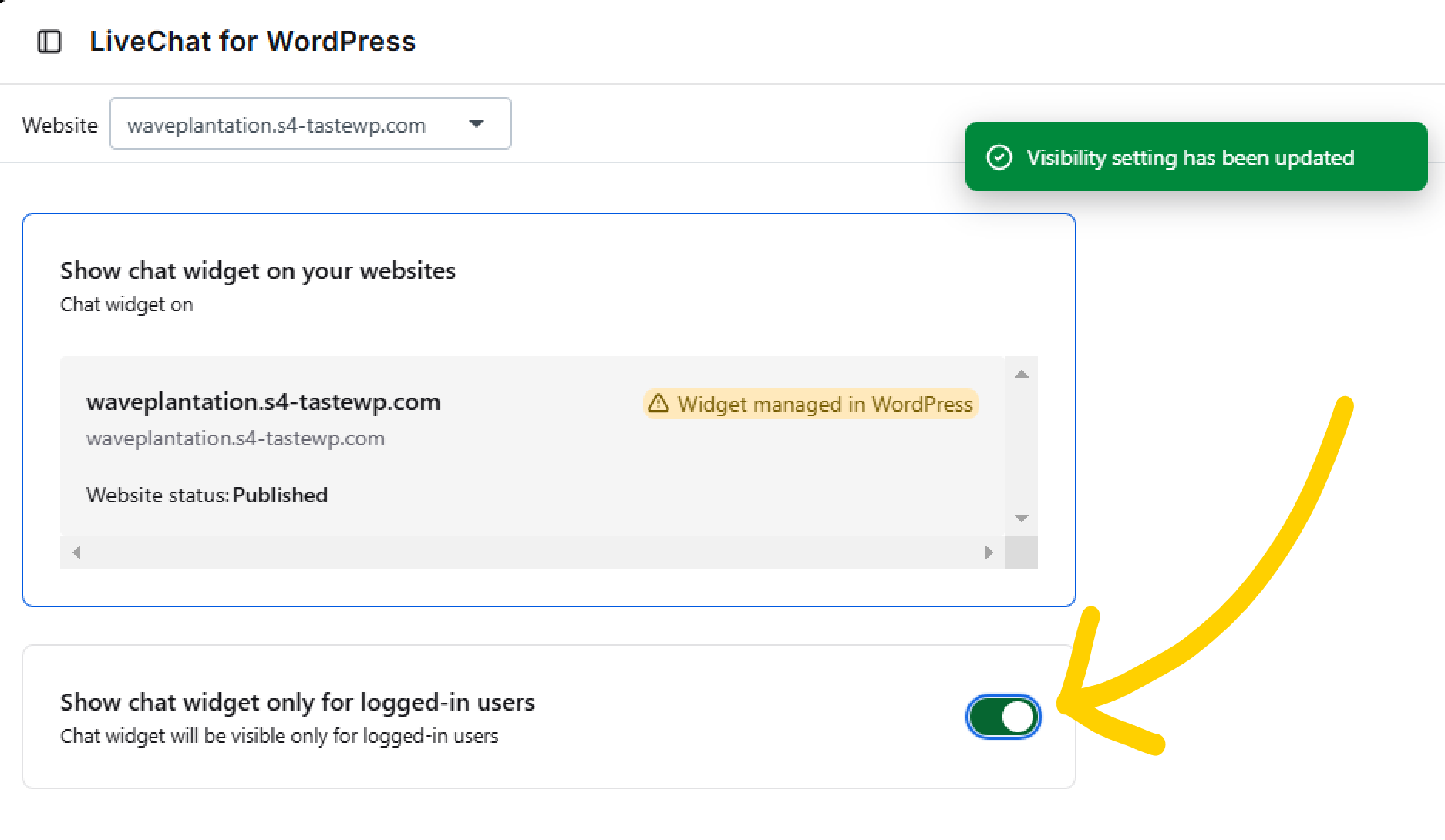Click the Chat widget on subtitle
This screenshot has width=1445, height=840.
coord(126,305)
